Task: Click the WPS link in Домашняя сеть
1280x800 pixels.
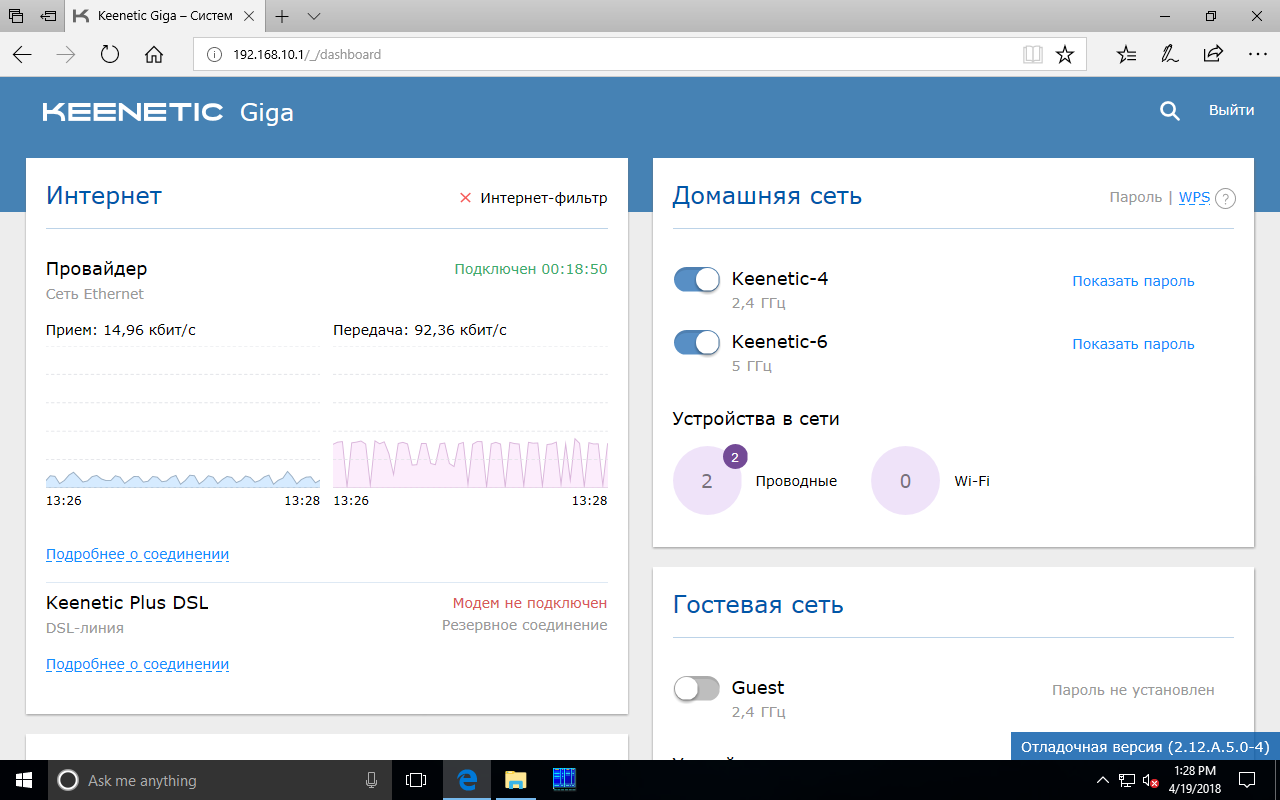Action: 1194,198
